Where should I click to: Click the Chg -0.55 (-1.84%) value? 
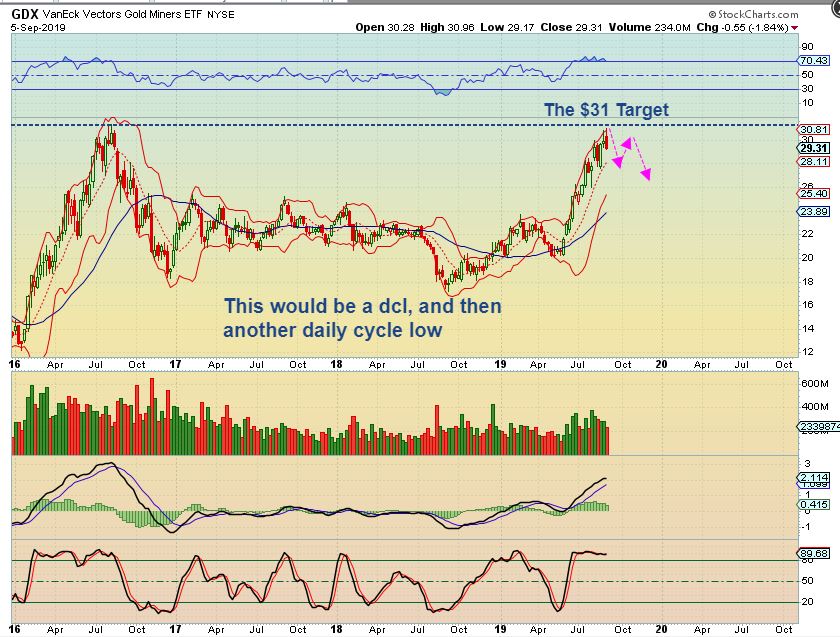[742, 27]
